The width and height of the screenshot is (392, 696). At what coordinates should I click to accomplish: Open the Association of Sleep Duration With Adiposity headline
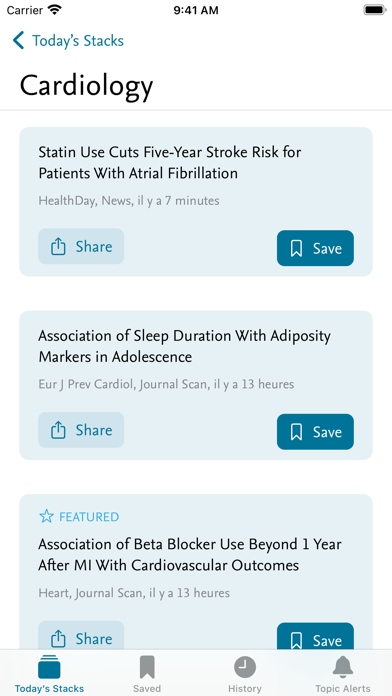pos(185,346)
